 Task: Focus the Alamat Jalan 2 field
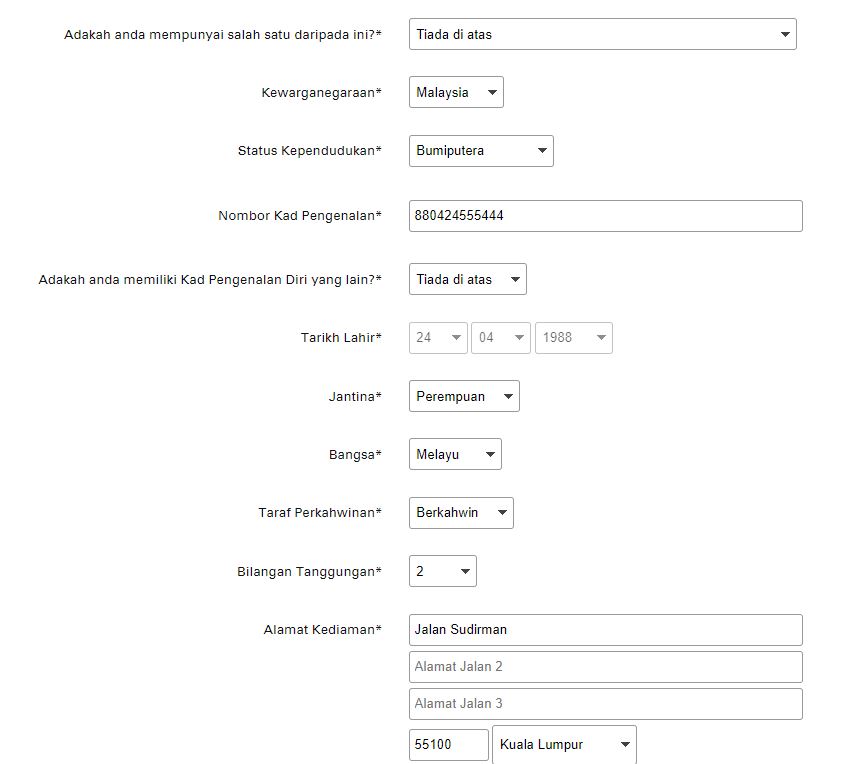point(605,667)
